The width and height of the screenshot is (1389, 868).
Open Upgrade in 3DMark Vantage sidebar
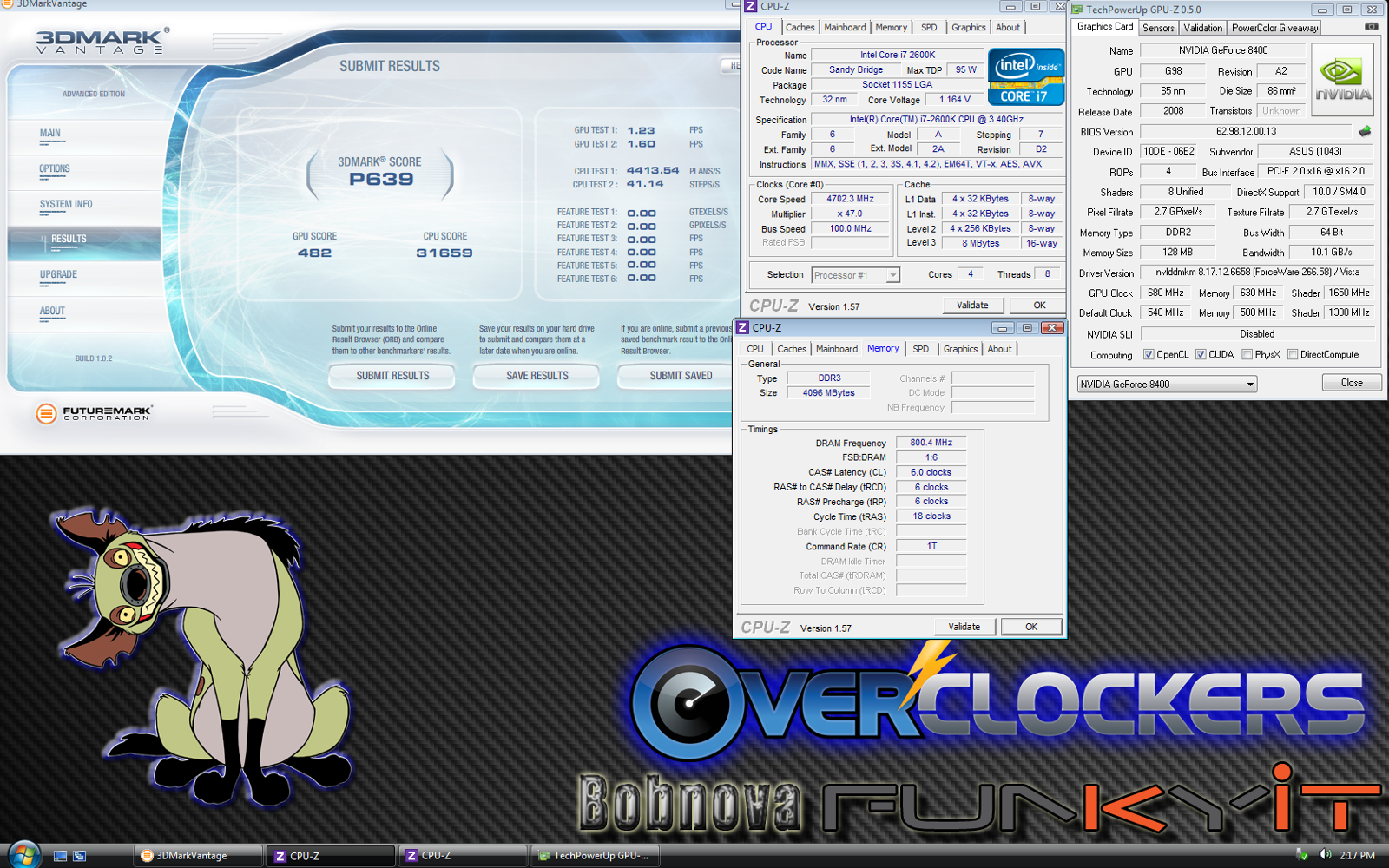58,275
